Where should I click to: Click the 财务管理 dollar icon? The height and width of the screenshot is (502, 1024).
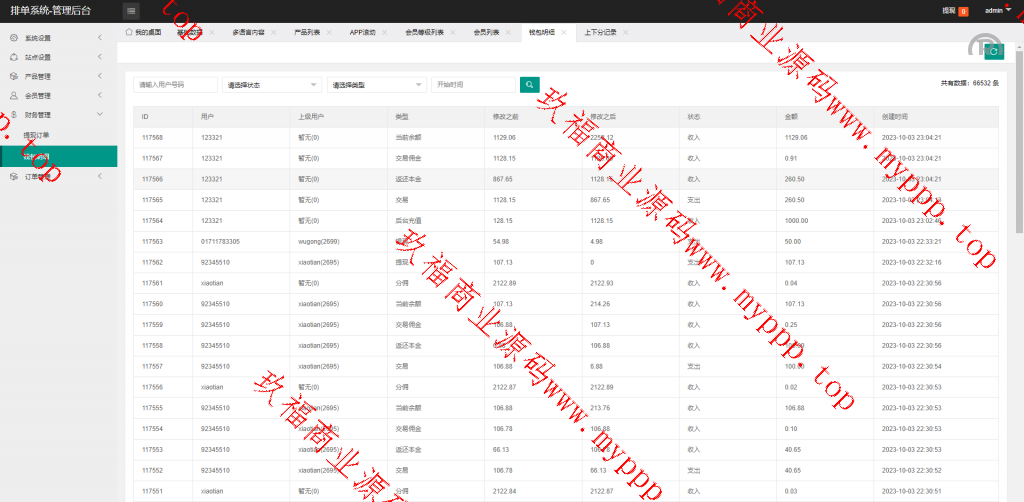[x=14, y=115]
